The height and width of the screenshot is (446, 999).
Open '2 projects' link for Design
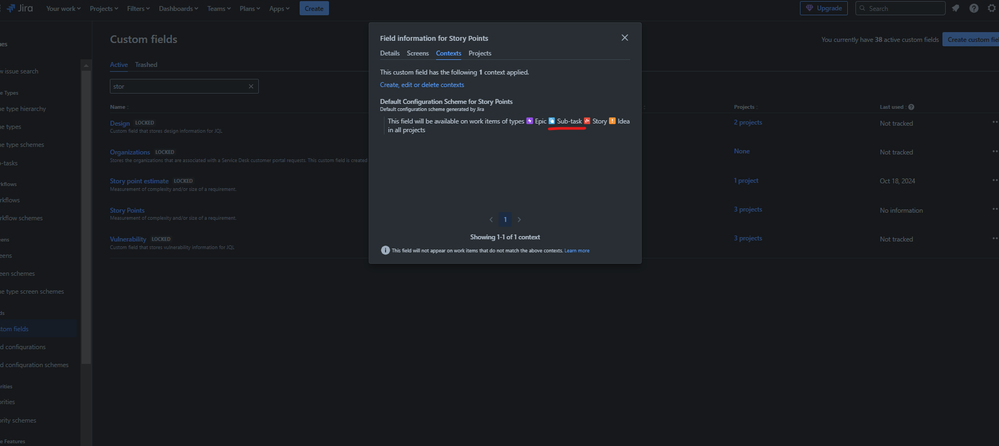[x=747, y=122]
